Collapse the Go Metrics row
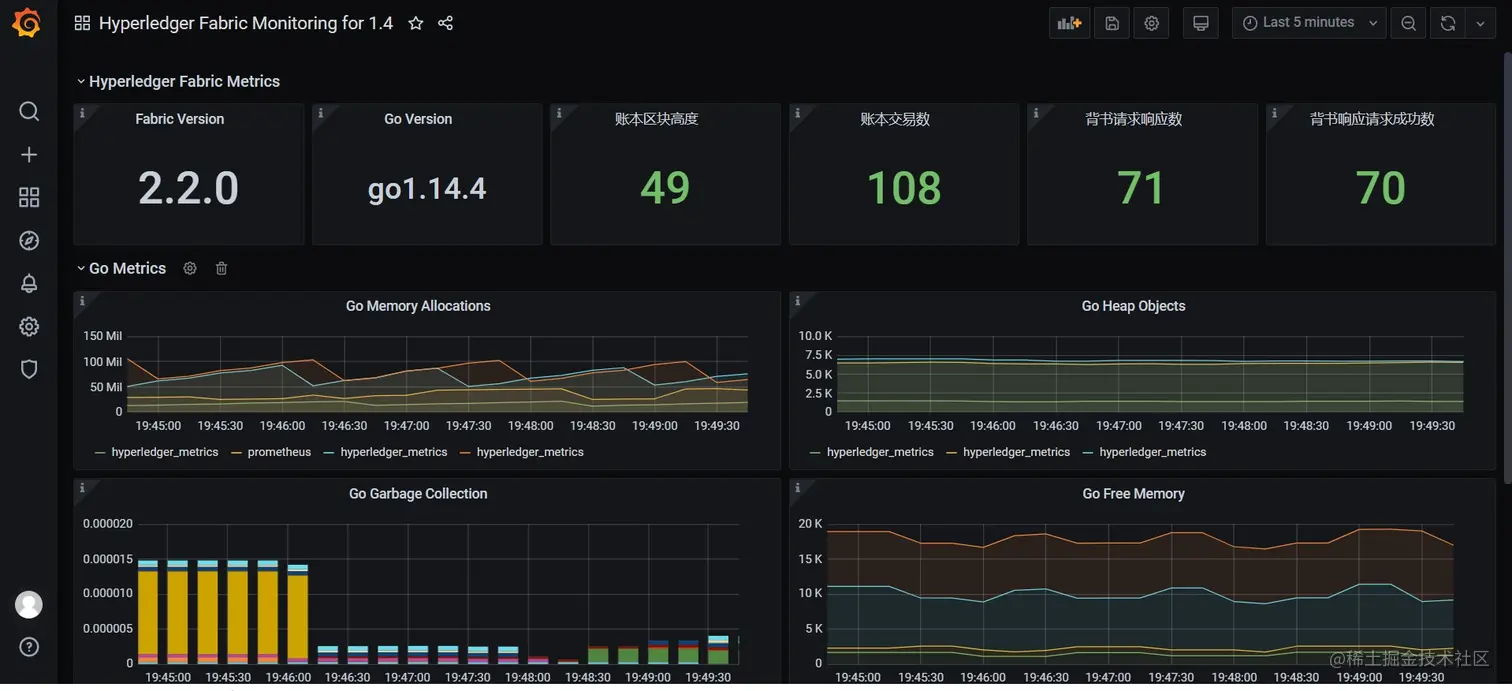The width and height of the screenshot is (1512, 691). [122, 268]
